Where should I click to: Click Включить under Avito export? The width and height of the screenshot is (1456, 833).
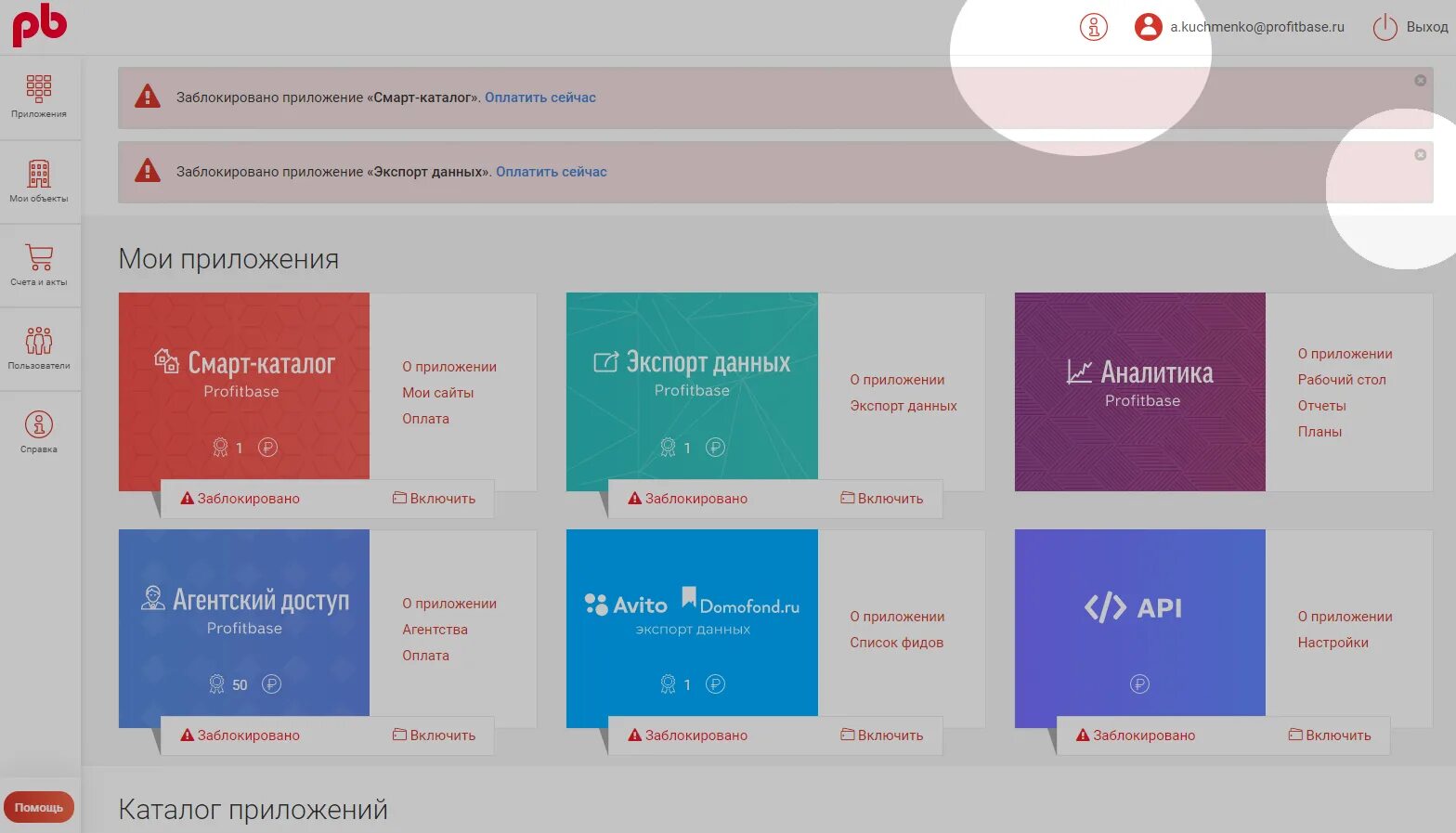tap(882, 735)
